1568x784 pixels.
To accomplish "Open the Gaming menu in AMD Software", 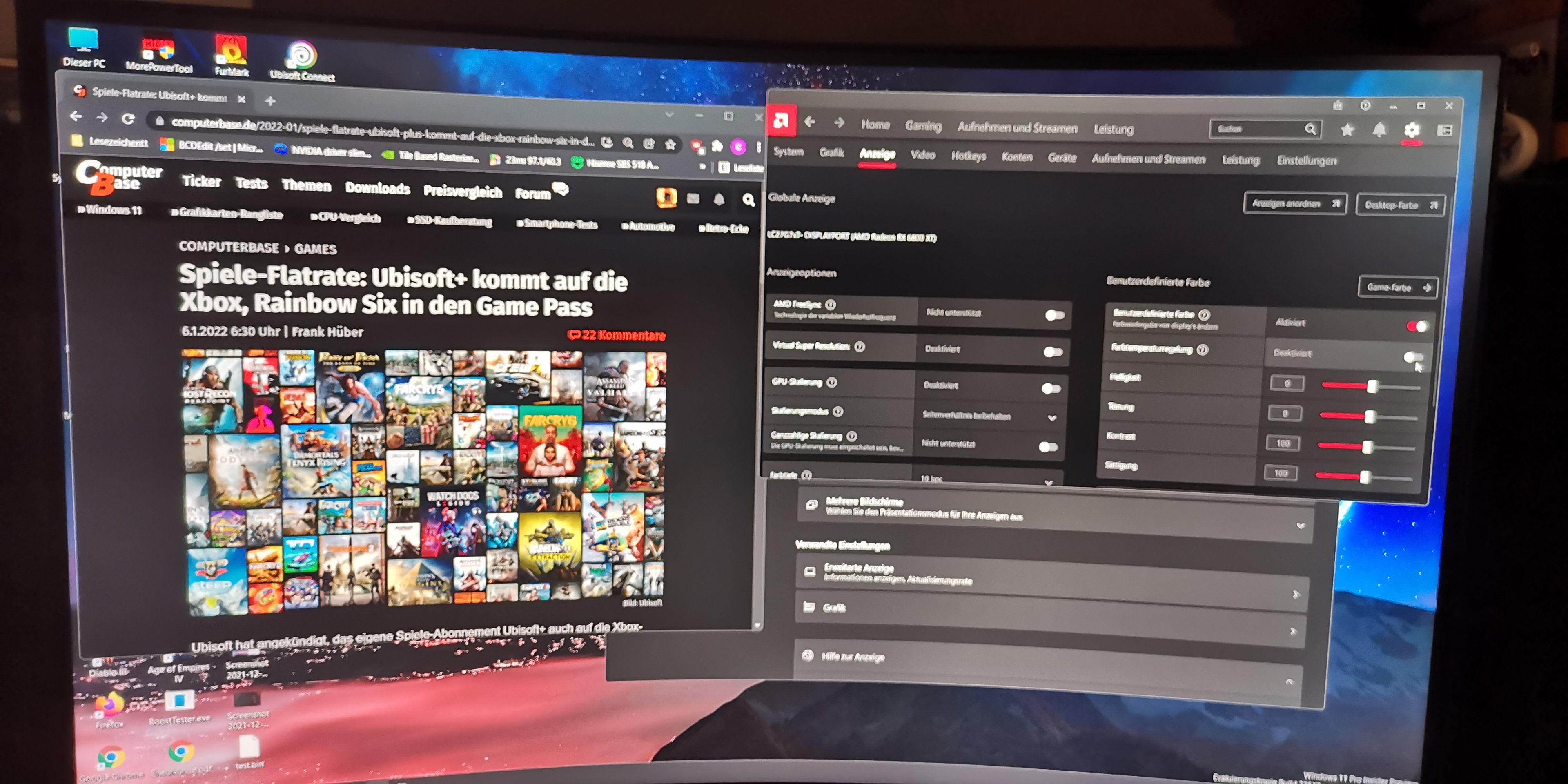I will (x=923, y=125).
